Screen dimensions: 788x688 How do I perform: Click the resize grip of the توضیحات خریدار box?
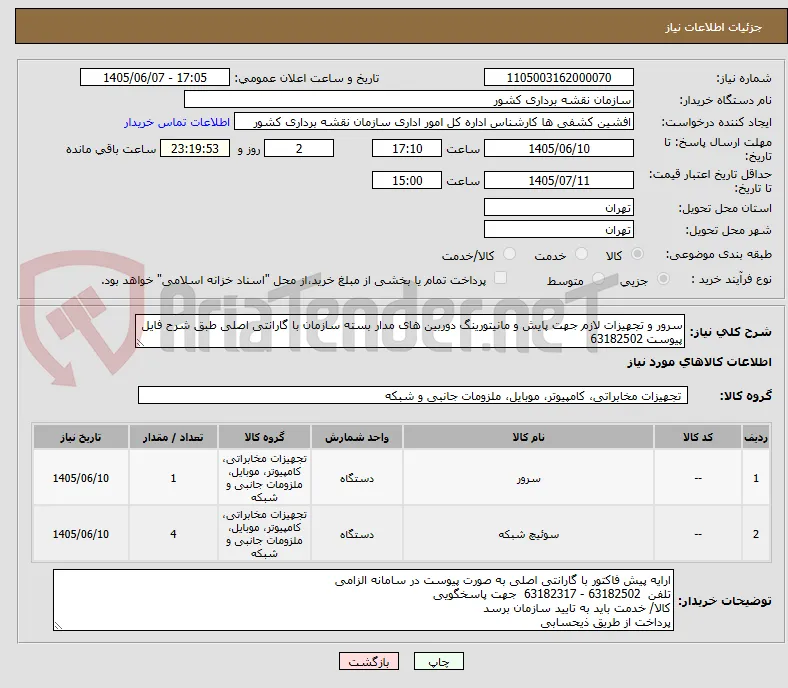[x=58, y=626]
